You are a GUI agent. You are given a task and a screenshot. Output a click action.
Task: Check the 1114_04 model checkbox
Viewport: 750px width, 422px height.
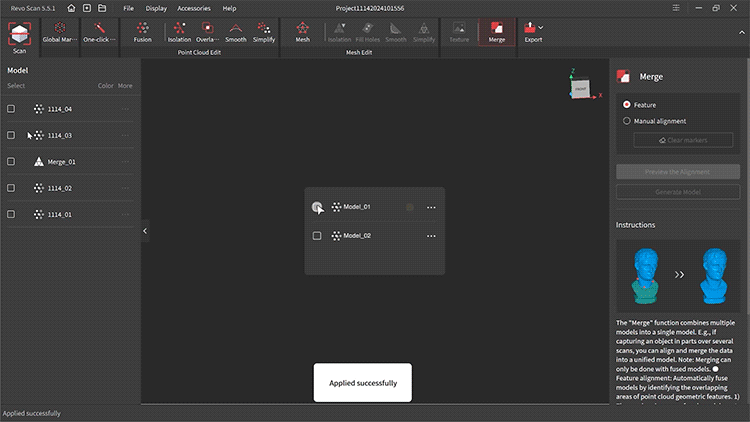click(x=11, y=109)
